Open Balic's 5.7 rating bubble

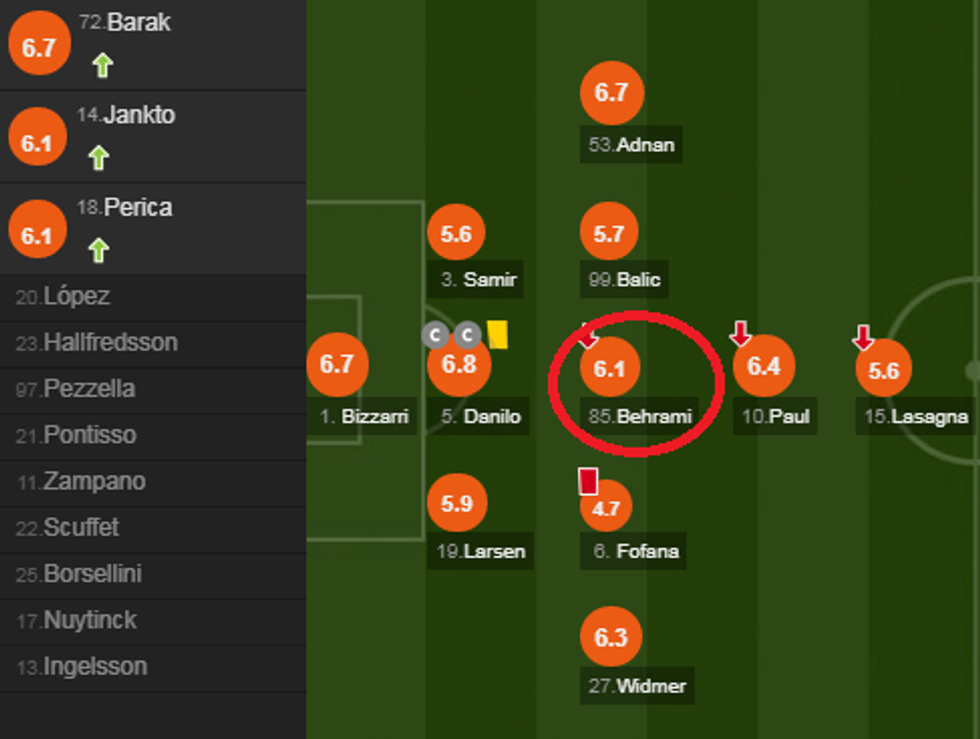609,235
